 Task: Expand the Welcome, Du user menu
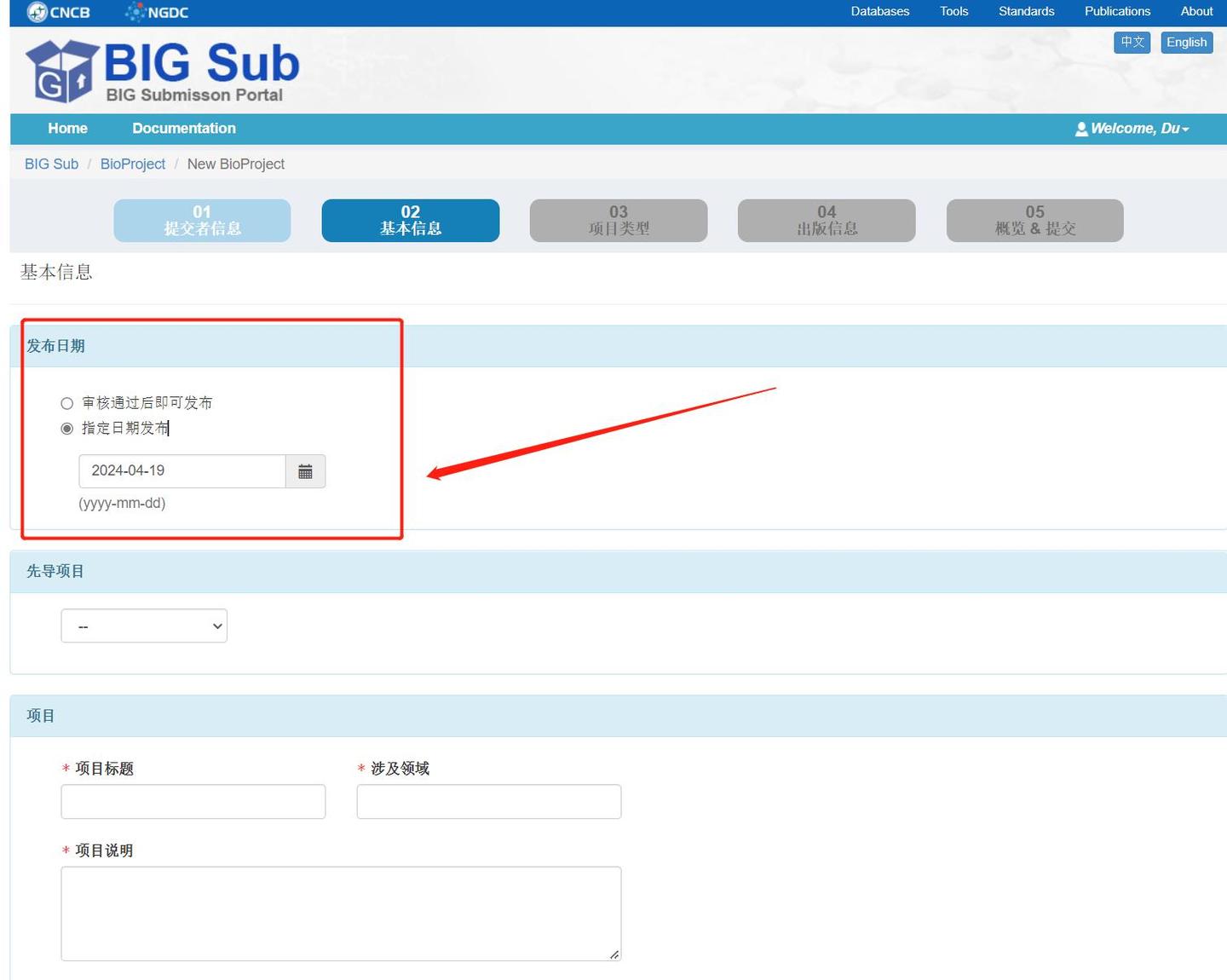pyautogui.click(x=1132, y=129)
